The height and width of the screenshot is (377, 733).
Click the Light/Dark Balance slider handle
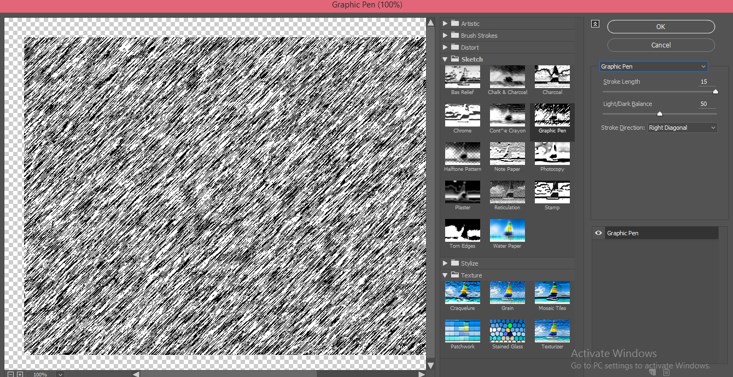tap(660, 114)
